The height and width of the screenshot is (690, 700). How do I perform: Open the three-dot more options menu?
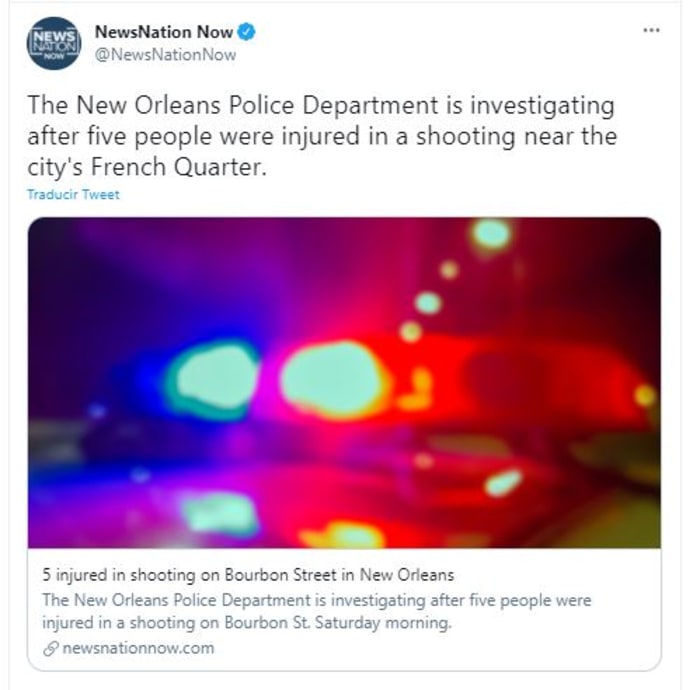[x=651, y=30]
